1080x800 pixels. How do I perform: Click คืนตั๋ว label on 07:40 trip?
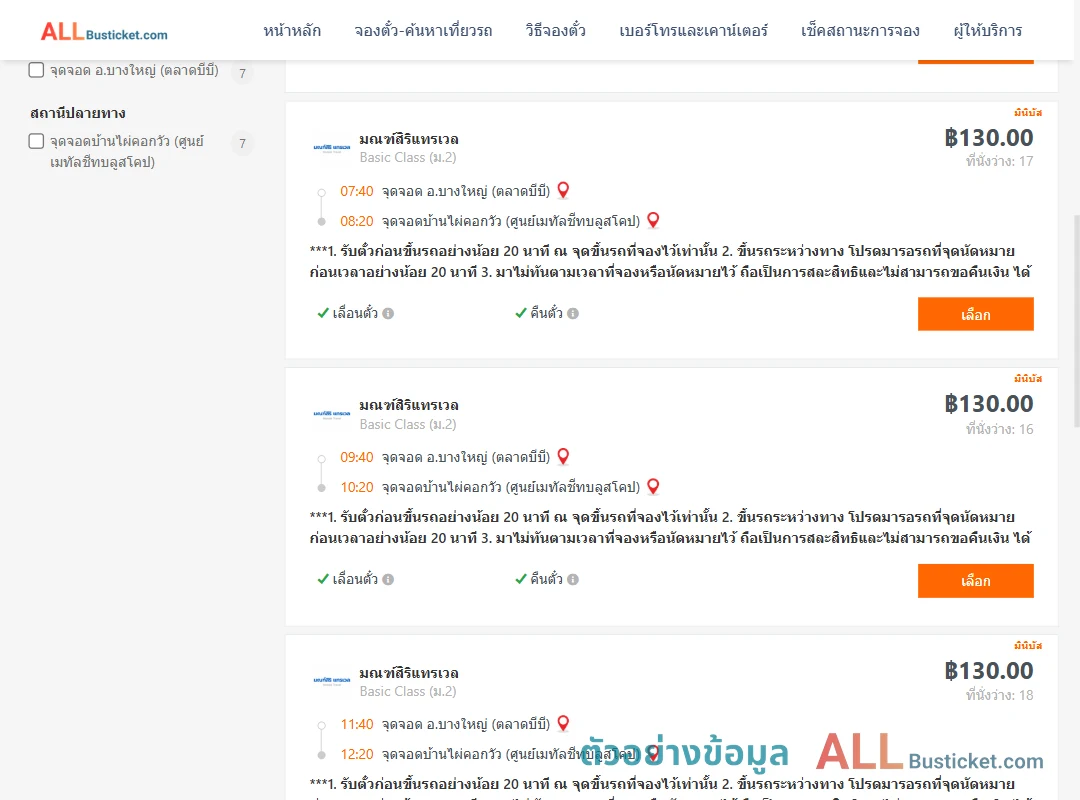(x=546, y=314)
